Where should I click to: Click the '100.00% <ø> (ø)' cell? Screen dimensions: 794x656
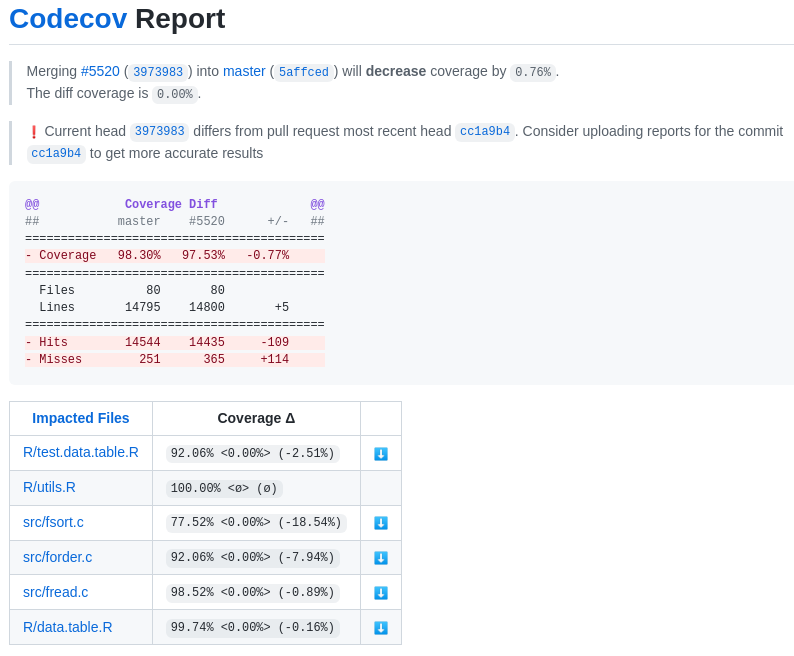click(x=224, y=488)
